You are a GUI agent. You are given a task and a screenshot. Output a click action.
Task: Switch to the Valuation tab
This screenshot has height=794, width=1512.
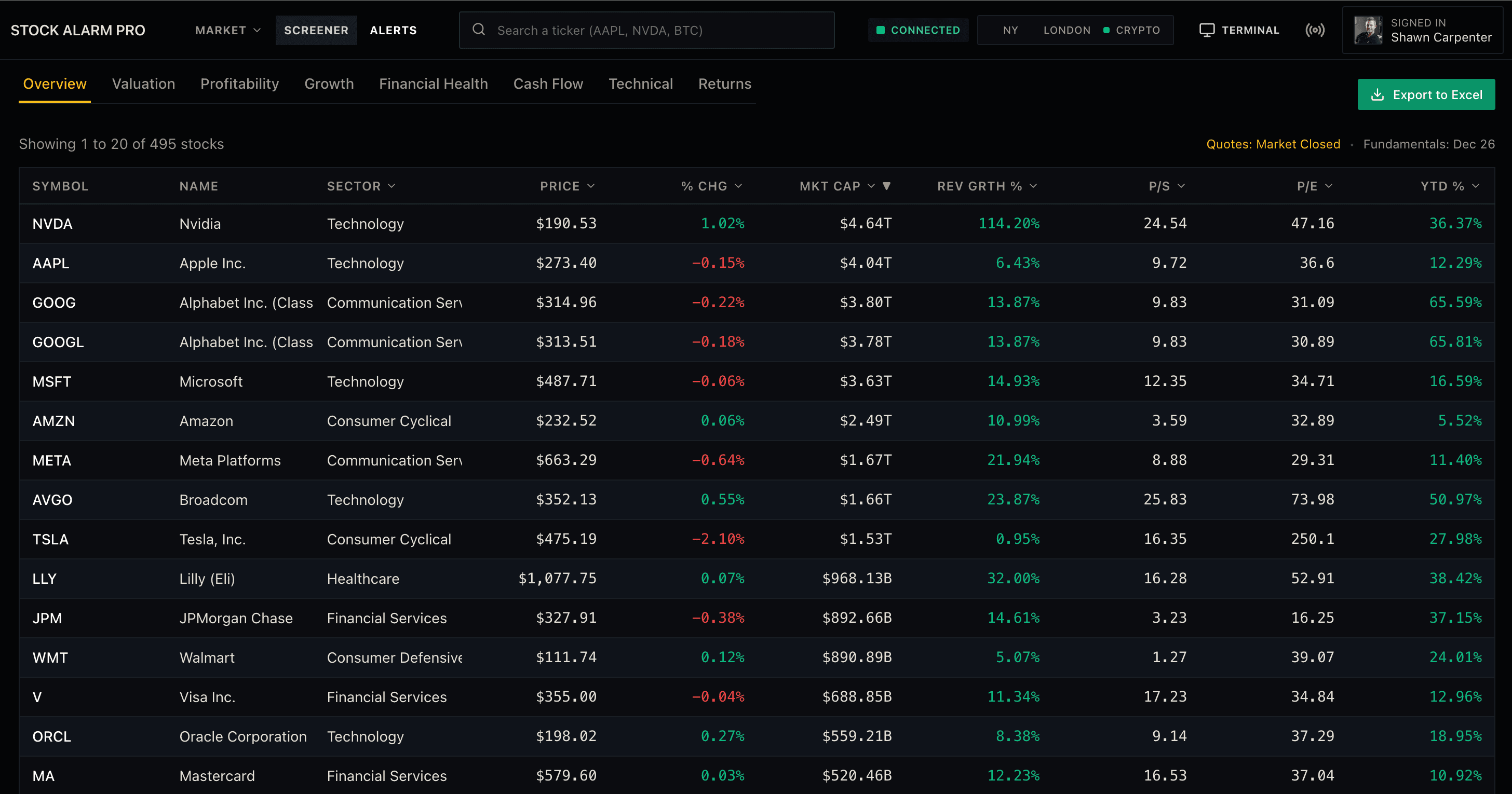pos(143,84)
